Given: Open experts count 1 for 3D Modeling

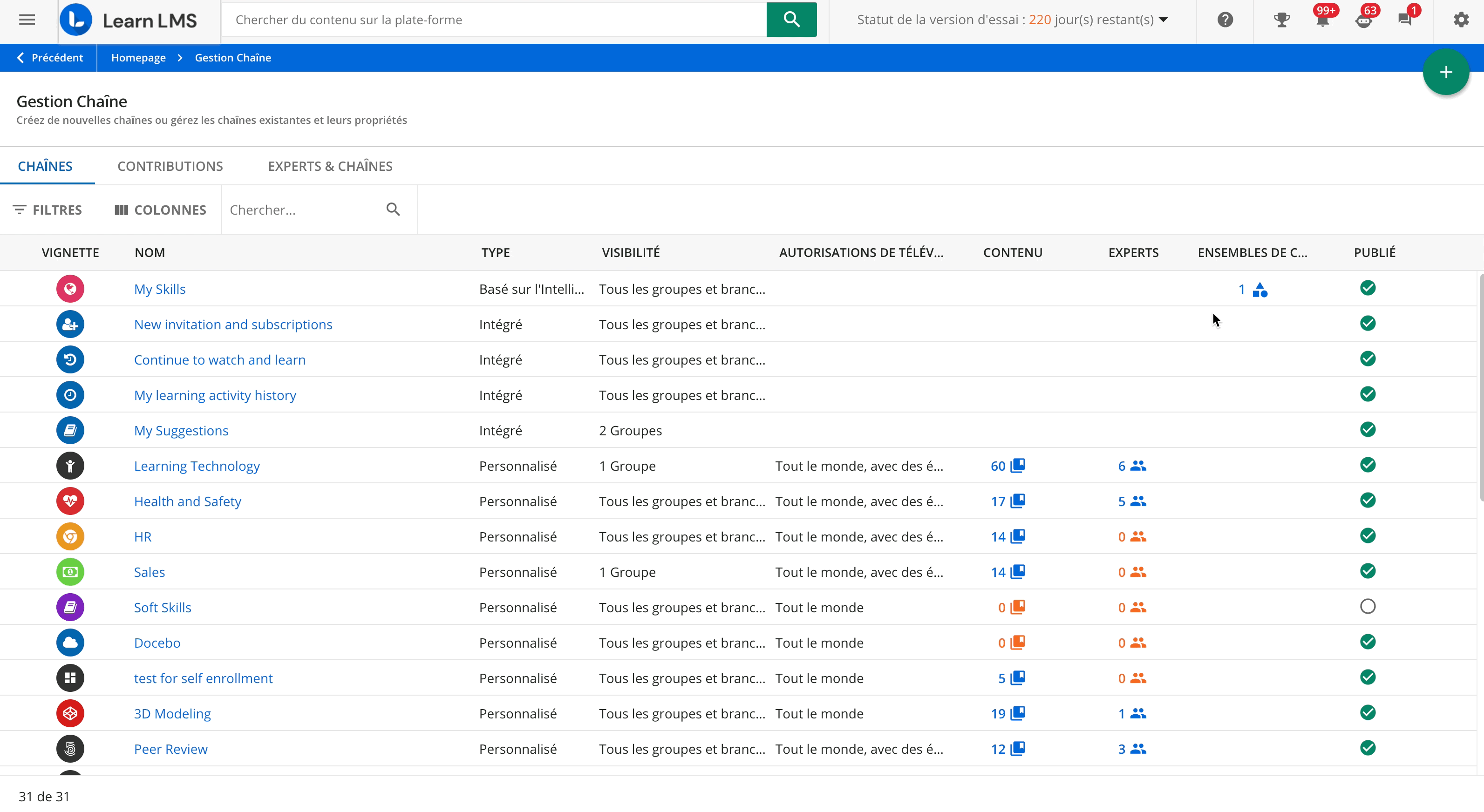Looking at the screenshot, I should click(1132, 713).
